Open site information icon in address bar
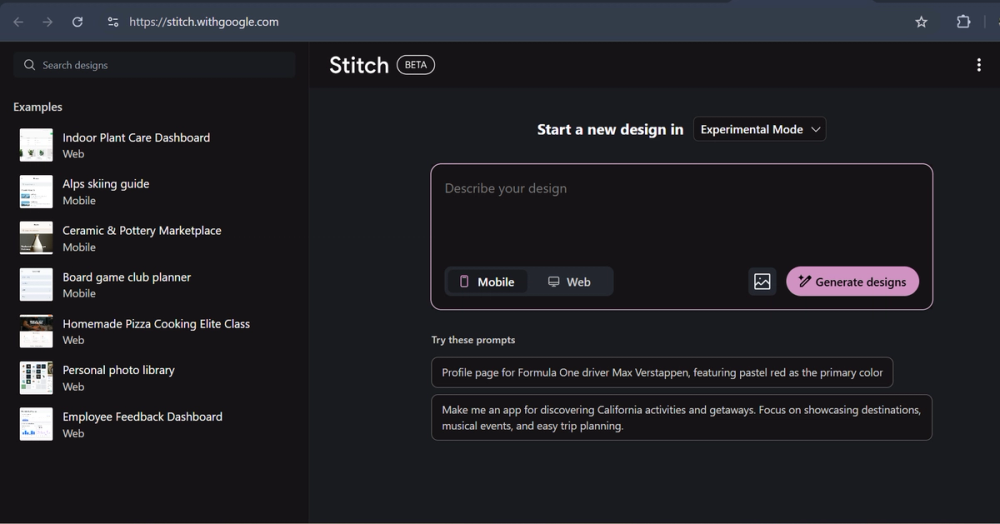 113,22
